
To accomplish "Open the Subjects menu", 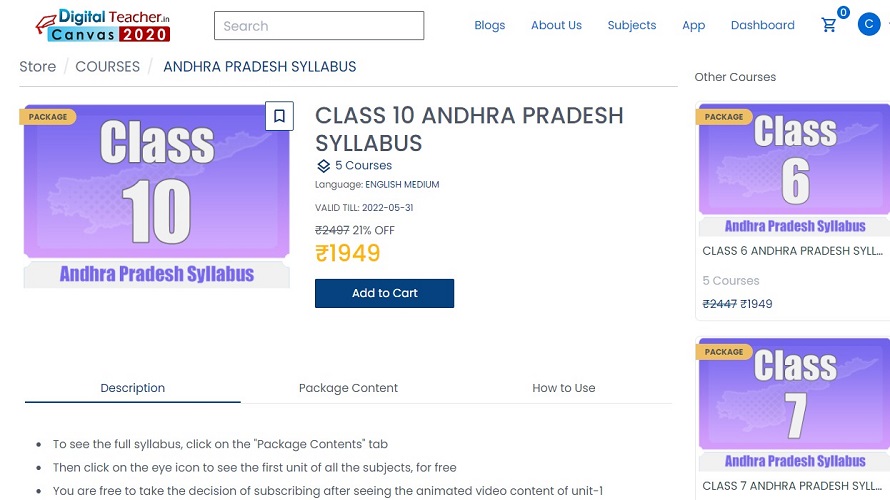I will [632, 26].
